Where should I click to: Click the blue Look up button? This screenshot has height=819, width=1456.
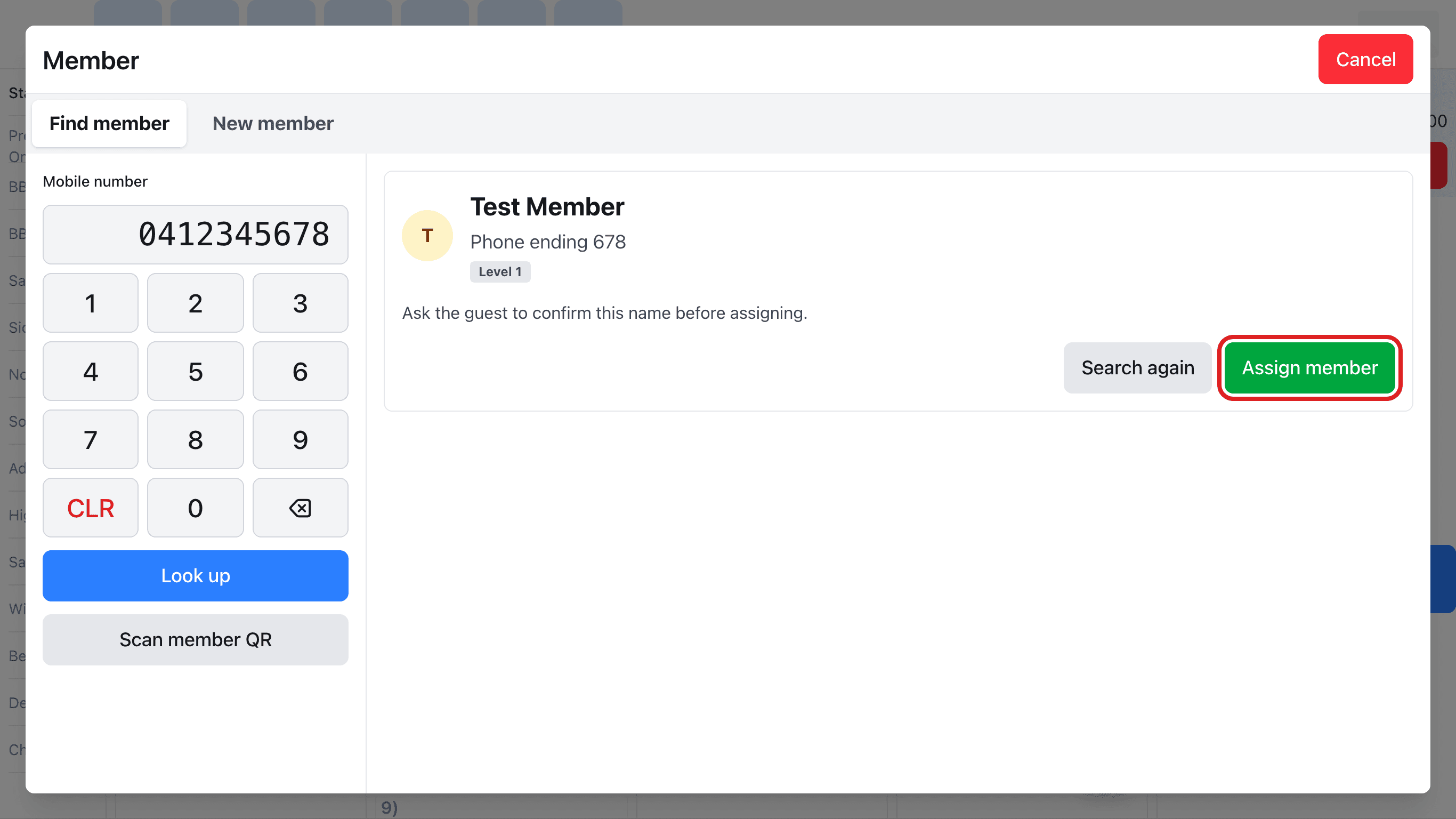(x=196, y=575)
